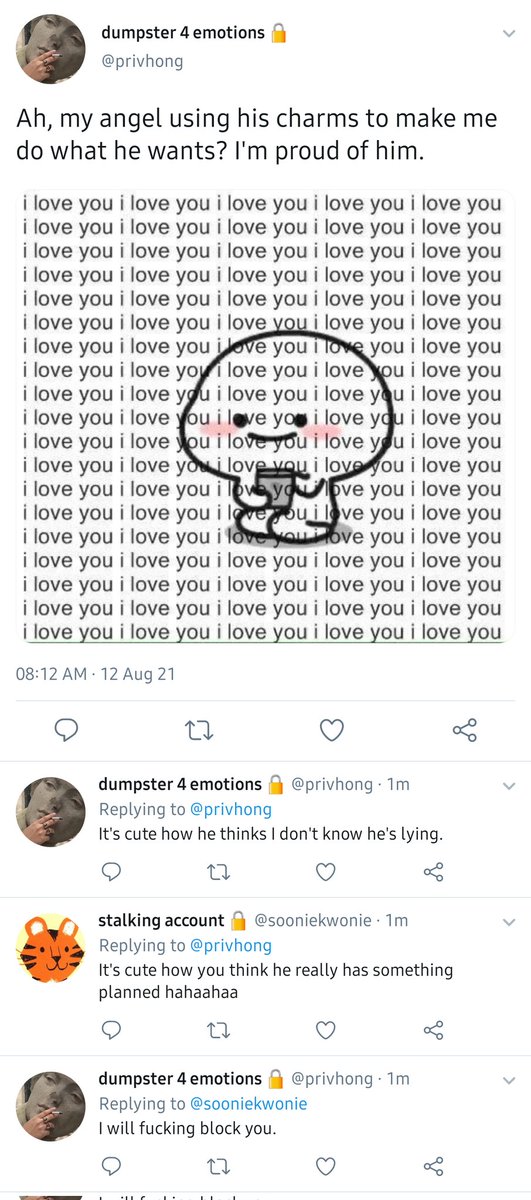This screenshot has height=1200, width=531.
Task: Like the stalking account reply
Action: point(325,1030)
